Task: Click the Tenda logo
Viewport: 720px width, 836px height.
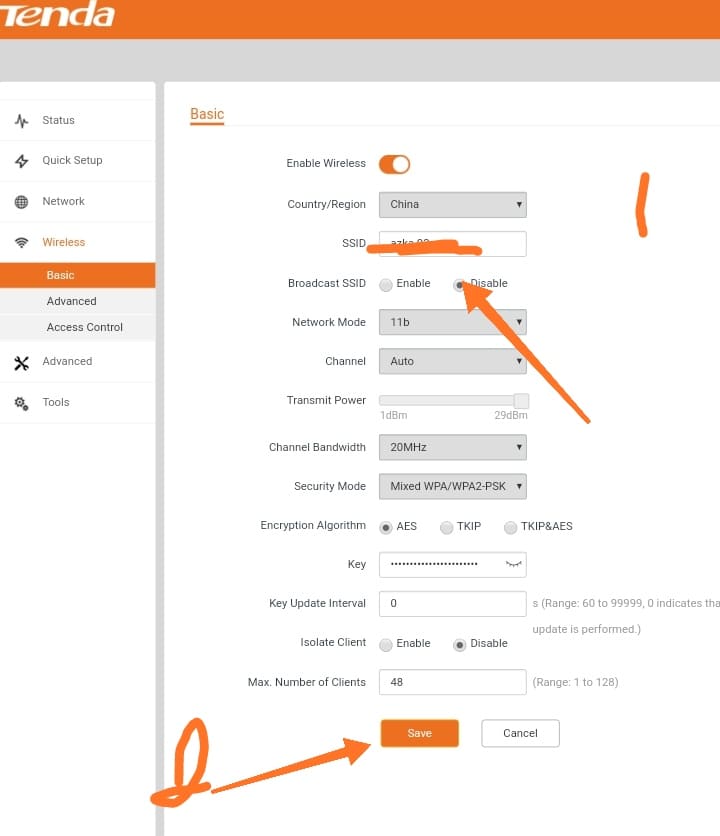Action: click(57, 14)
